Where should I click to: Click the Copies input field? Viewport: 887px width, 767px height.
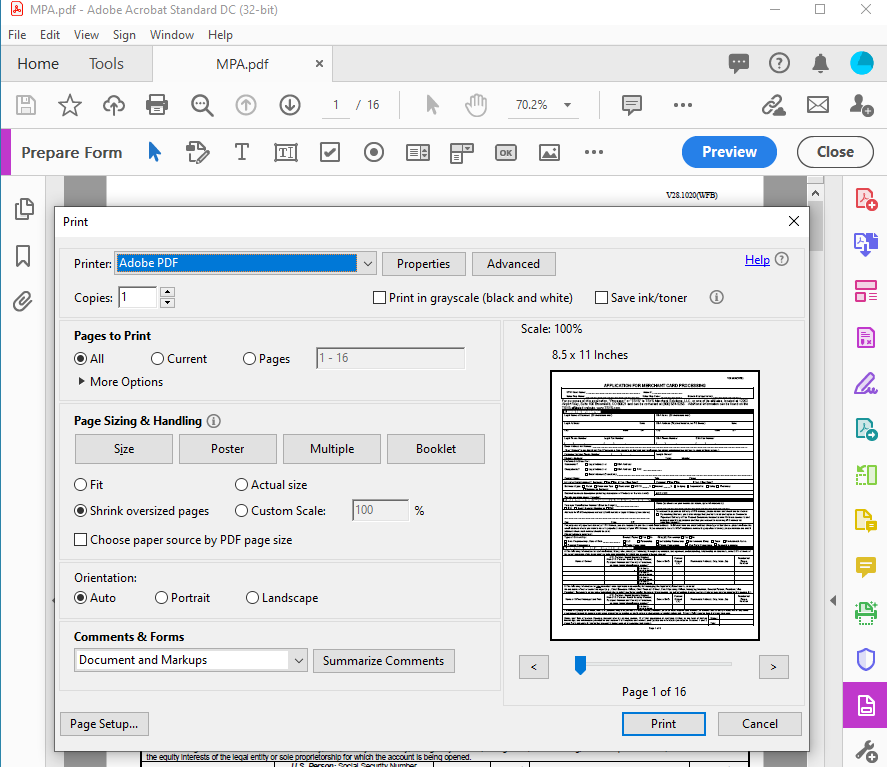[137, 297]
